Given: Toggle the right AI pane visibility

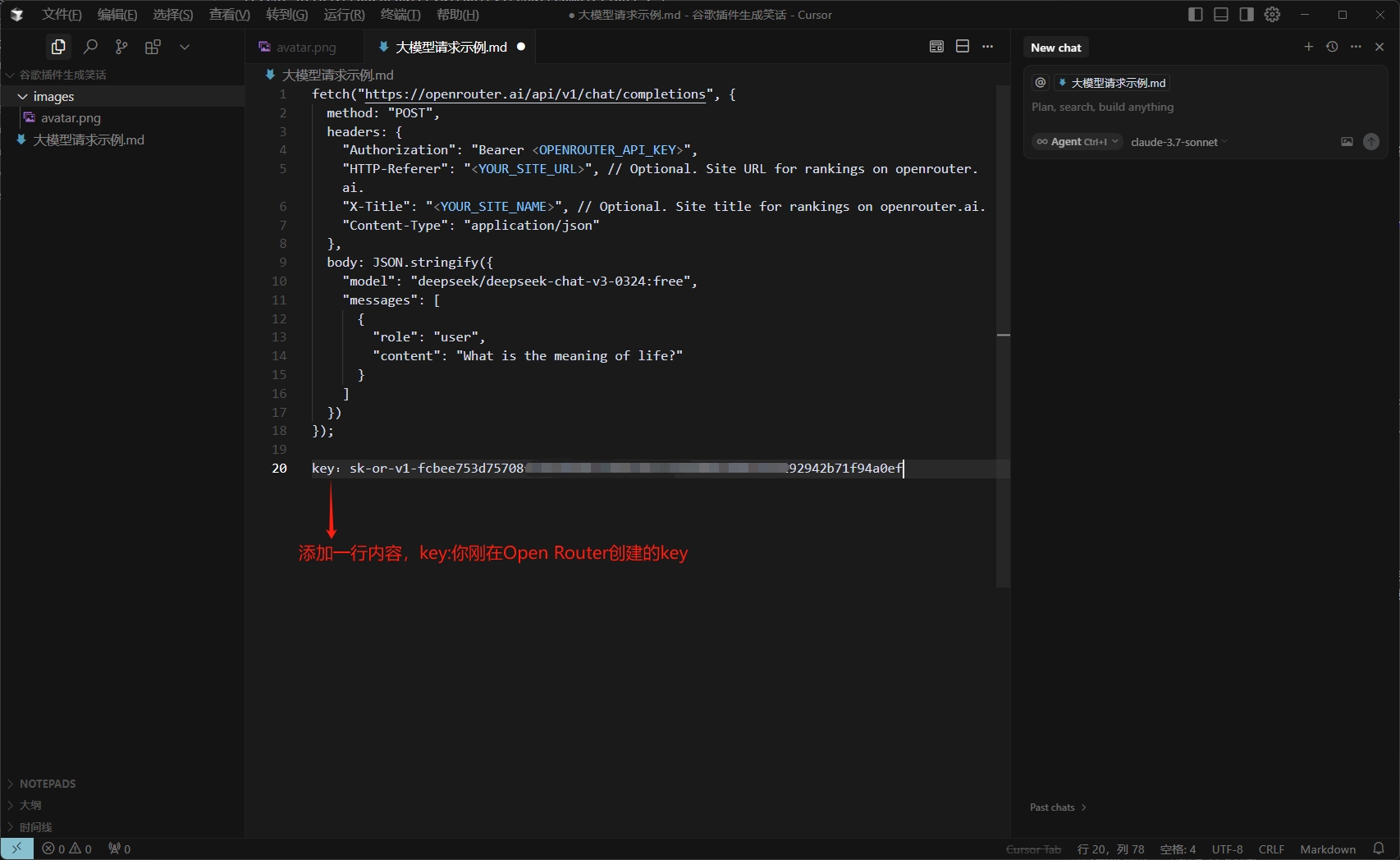Looking at the screenshot, I should coord(1247,15).
